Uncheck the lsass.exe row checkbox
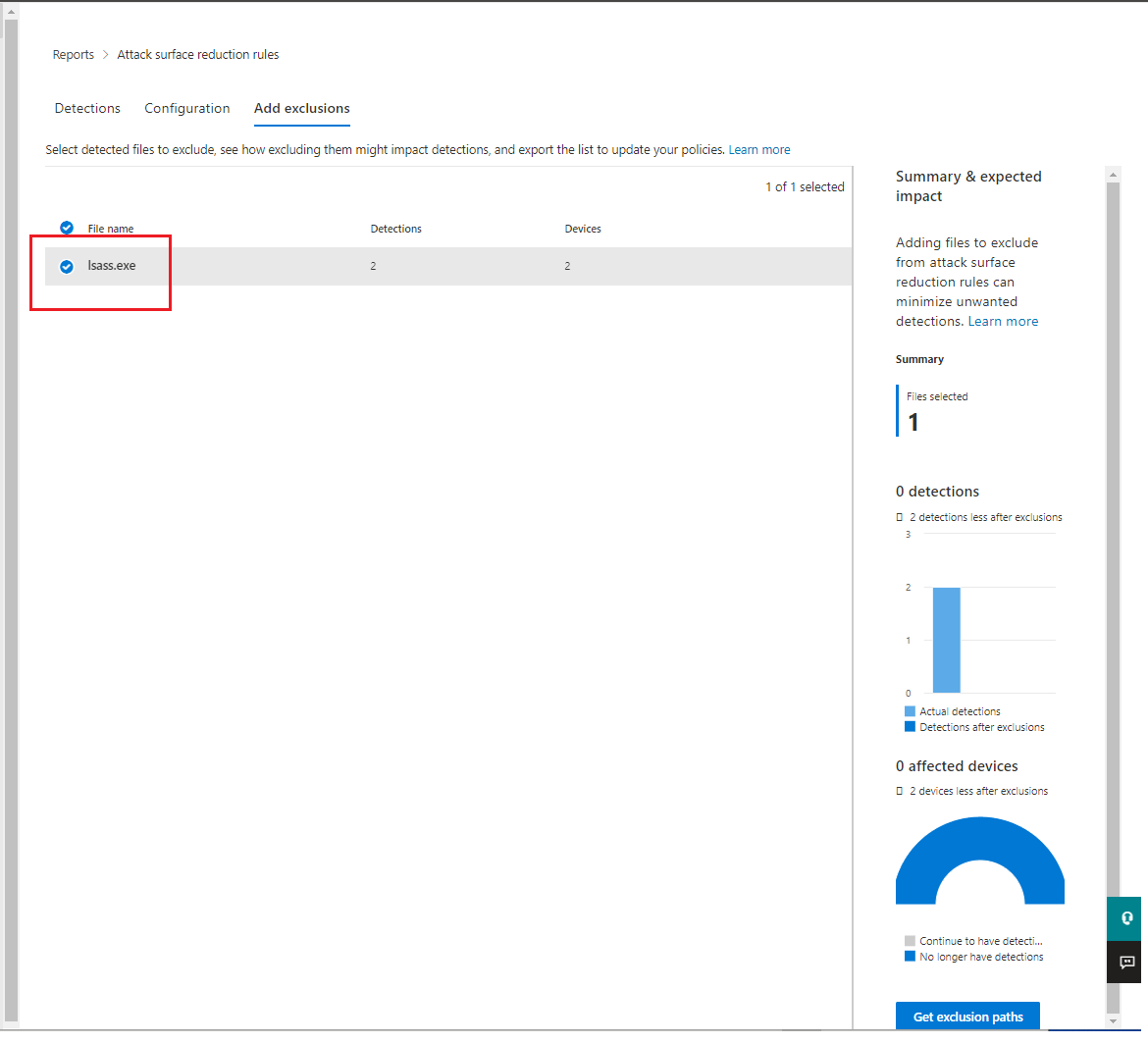 67,267
